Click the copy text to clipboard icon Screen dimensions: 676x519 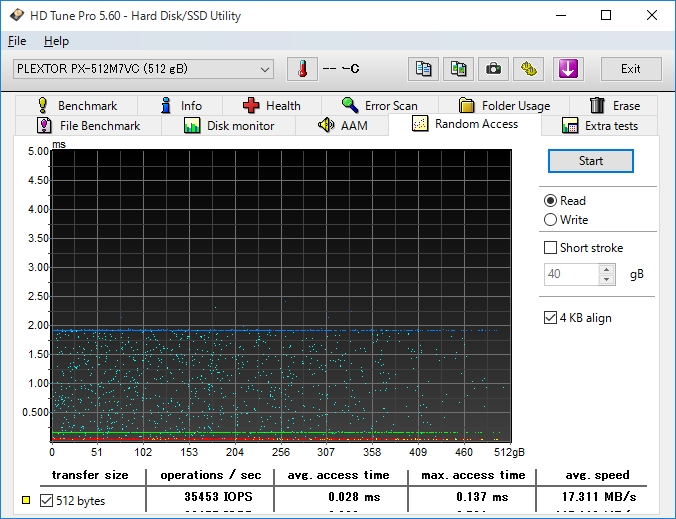point(424,69)
